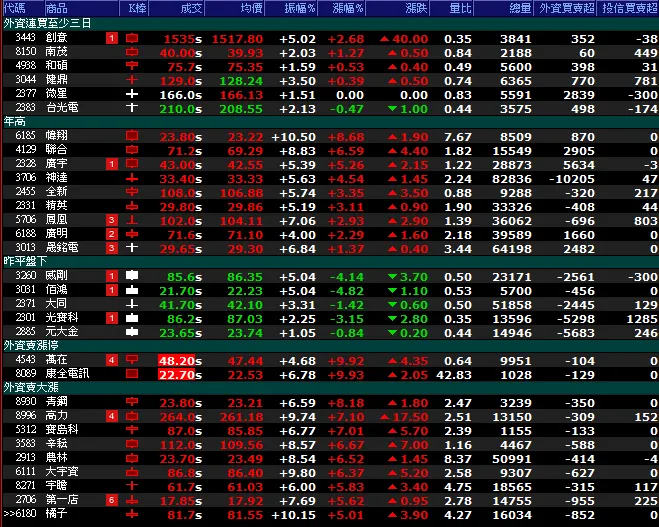Click the white candlestick icon for 3260 威剛
Screen dimensions: 659x527
click(x=132, y=277)
